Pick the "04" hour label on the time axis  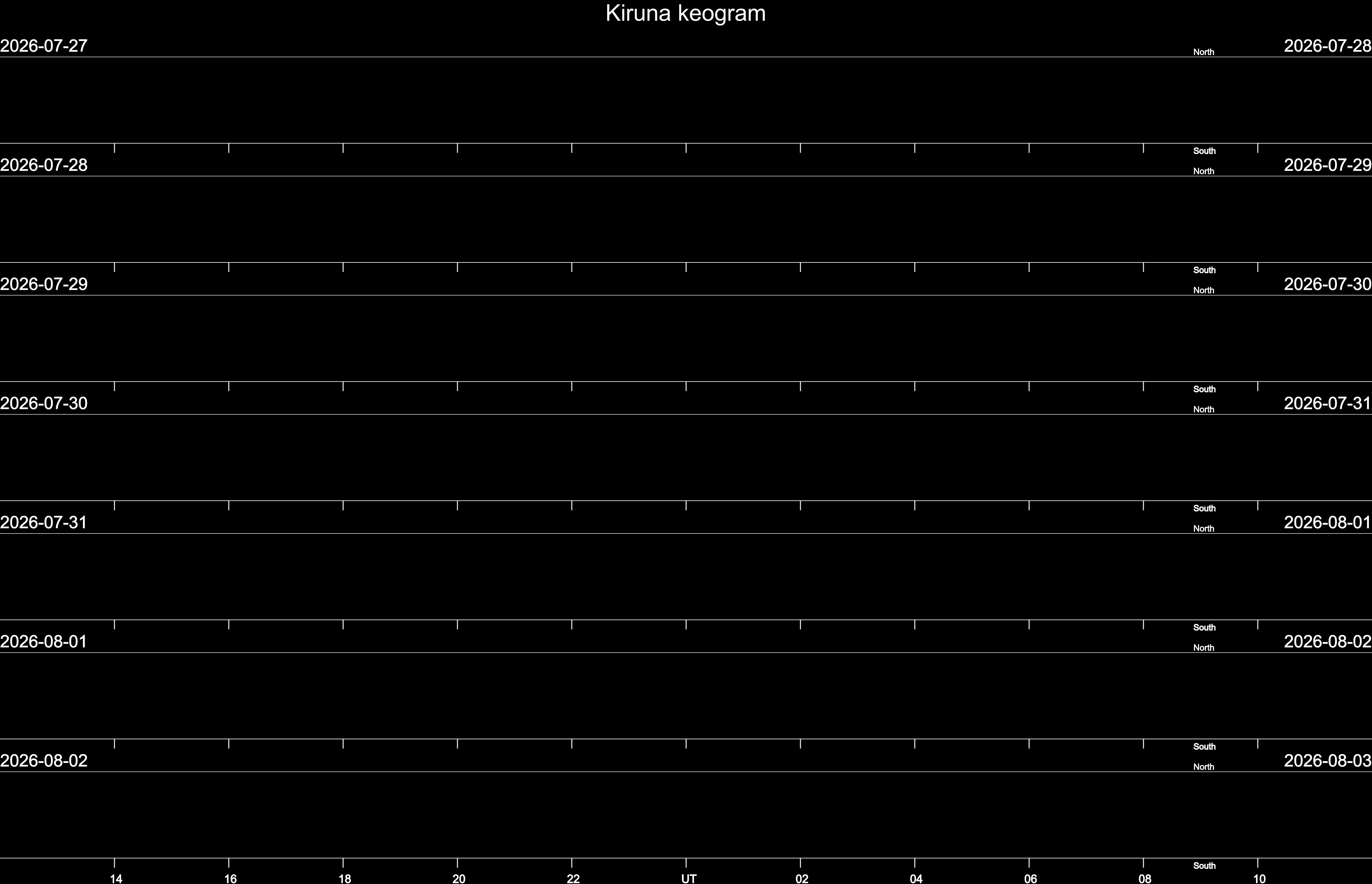(x=916, y=879)
